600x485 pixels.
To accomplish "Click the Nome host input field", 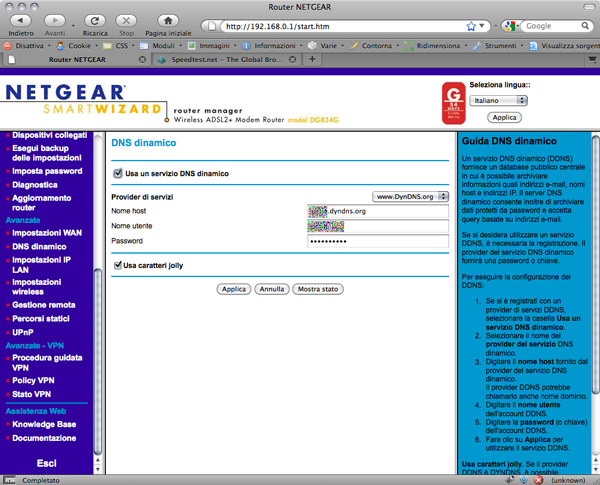I will click(x=378, y=211).
